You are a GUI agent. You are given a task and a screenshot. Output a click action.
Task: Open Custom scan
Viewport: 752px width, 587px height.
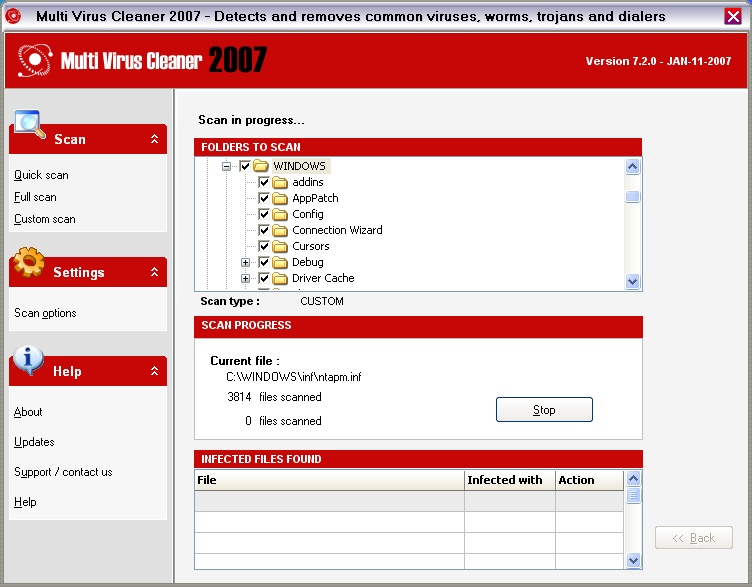45,219
